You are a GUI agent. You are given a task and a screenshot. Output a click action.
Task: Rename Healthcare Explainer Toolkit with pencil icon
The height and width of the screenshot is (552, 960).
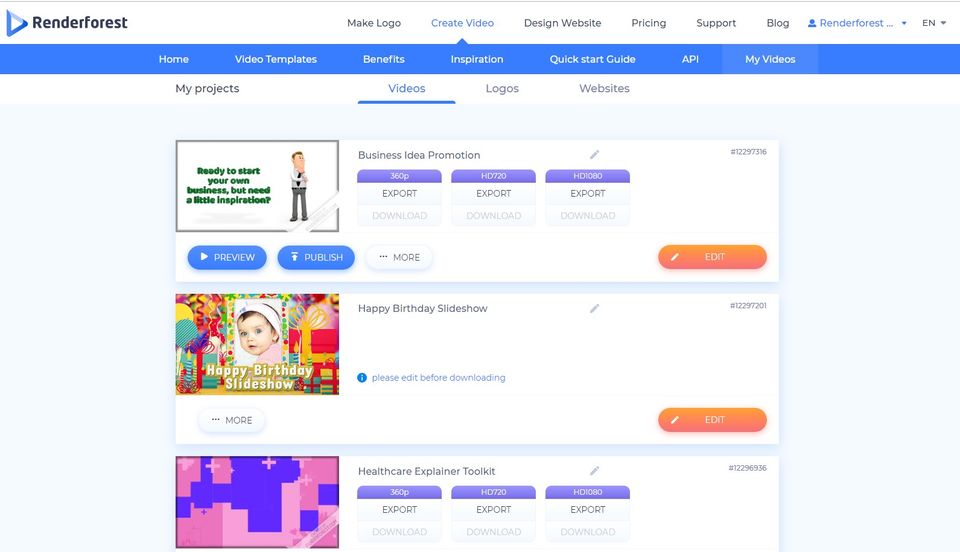pyautogui.click(x=594, y=471)
